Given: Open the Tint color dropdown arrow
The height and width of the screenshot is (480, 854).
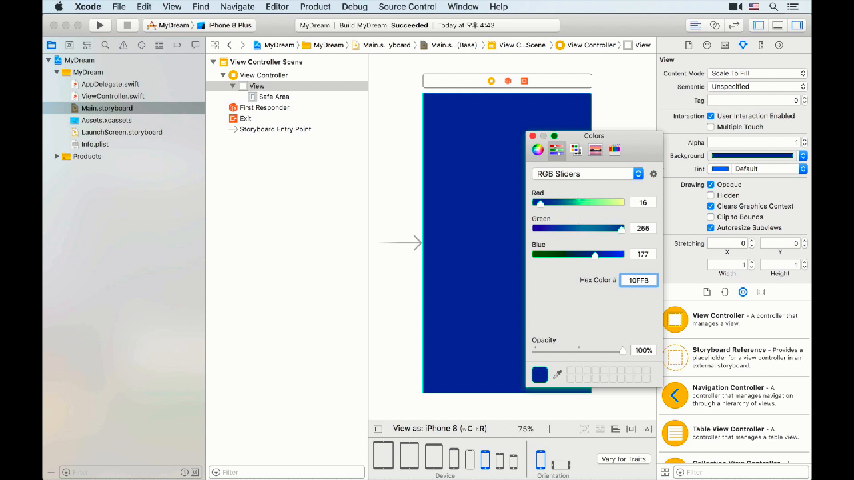Looking at the screenshot, I should (803, 169).
